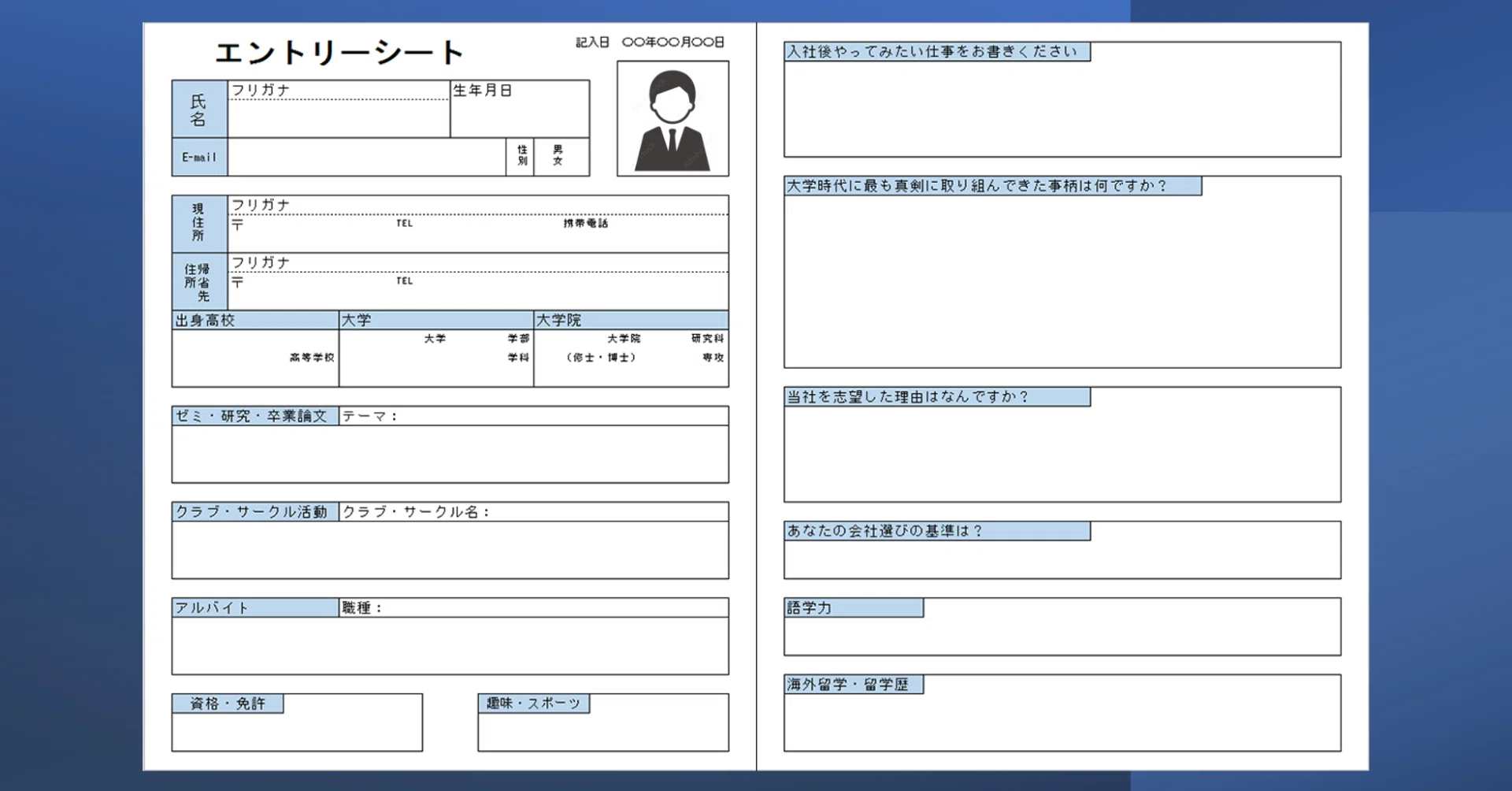Click the 趣味・スポーツ header
Viewport: 1512px width, 791px height.
(534, 704)
